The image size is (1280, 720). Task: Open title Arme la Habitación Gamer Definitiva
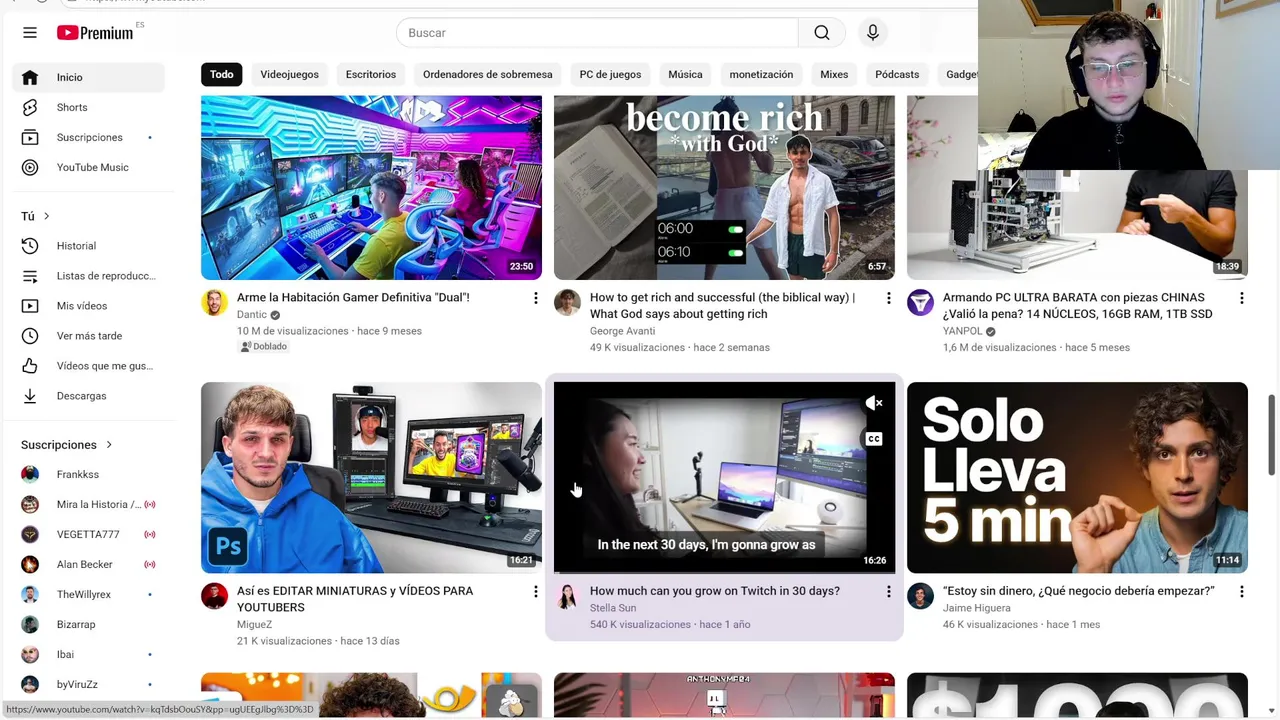[x=353, y=298]
